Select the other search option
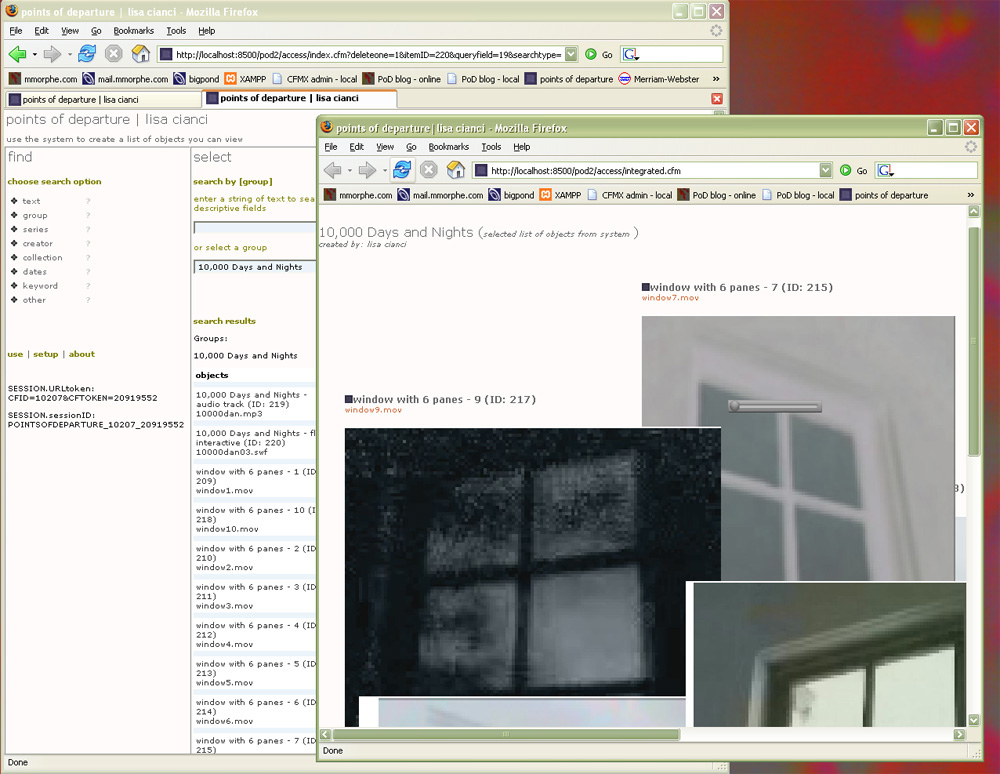 (34, 300)
